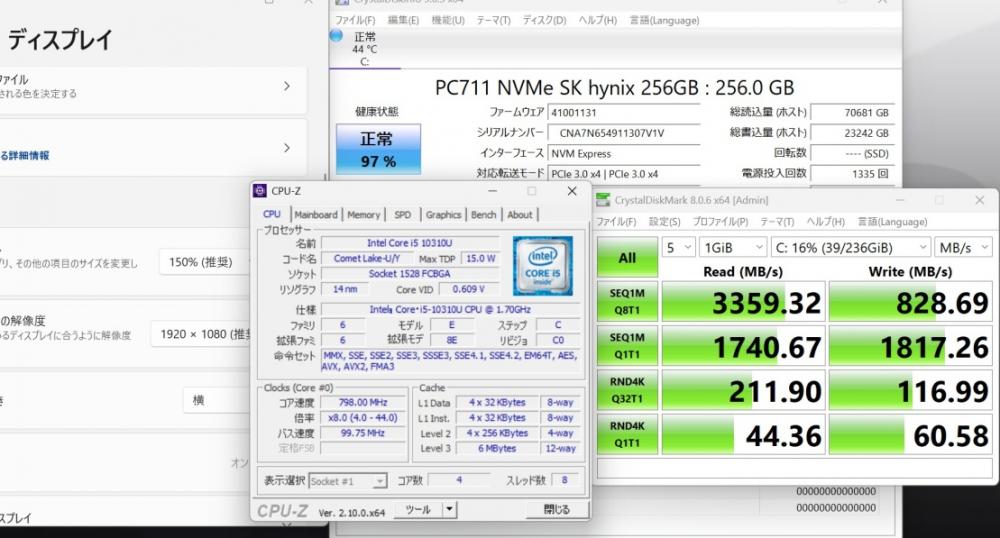
Task: Open テーマ(T) menu in CrystalDiskMark
Action: coord(777,222)
